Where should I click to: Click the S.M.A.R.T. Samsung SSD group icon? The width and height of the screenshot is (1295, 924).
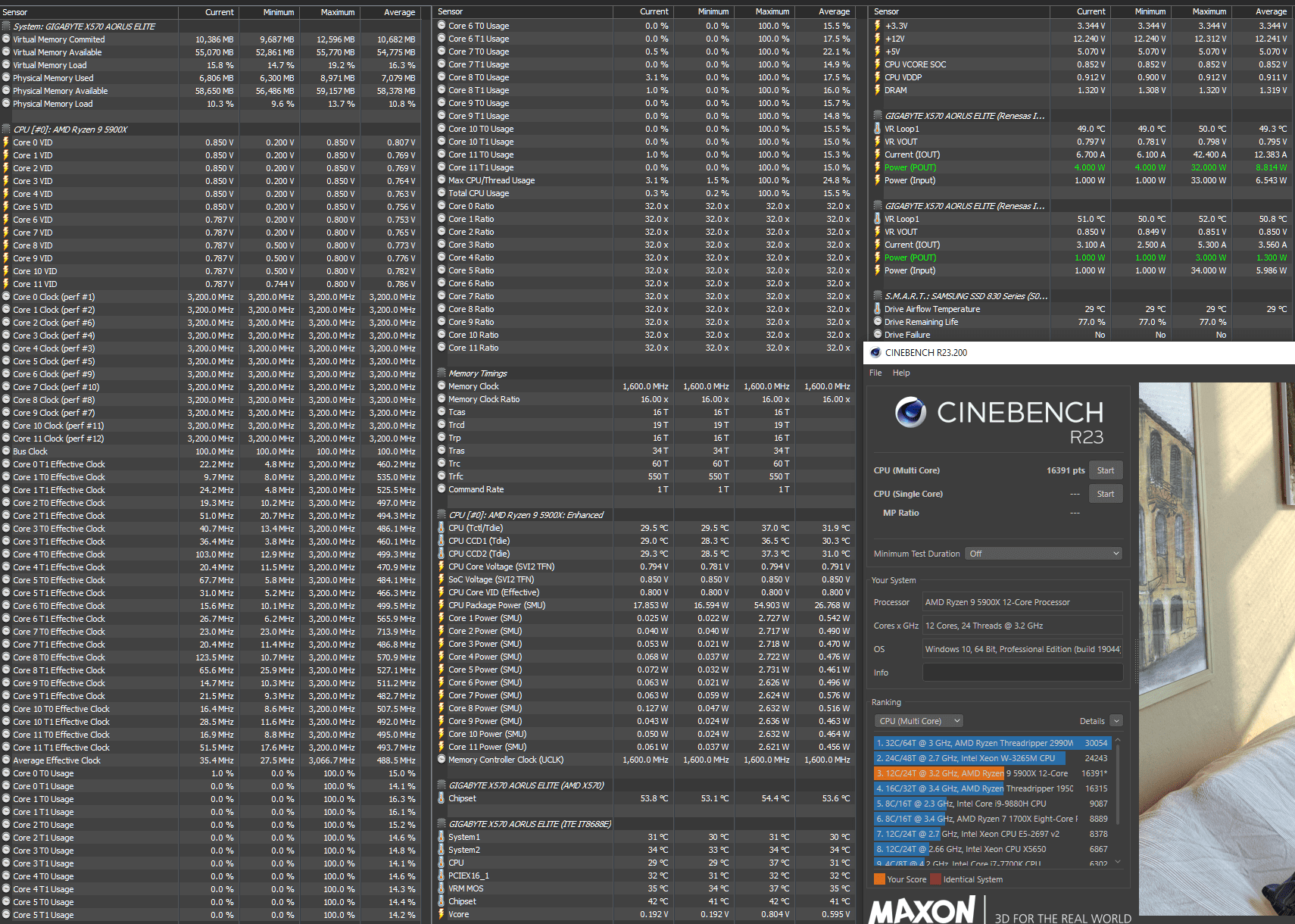coord(878,296)
